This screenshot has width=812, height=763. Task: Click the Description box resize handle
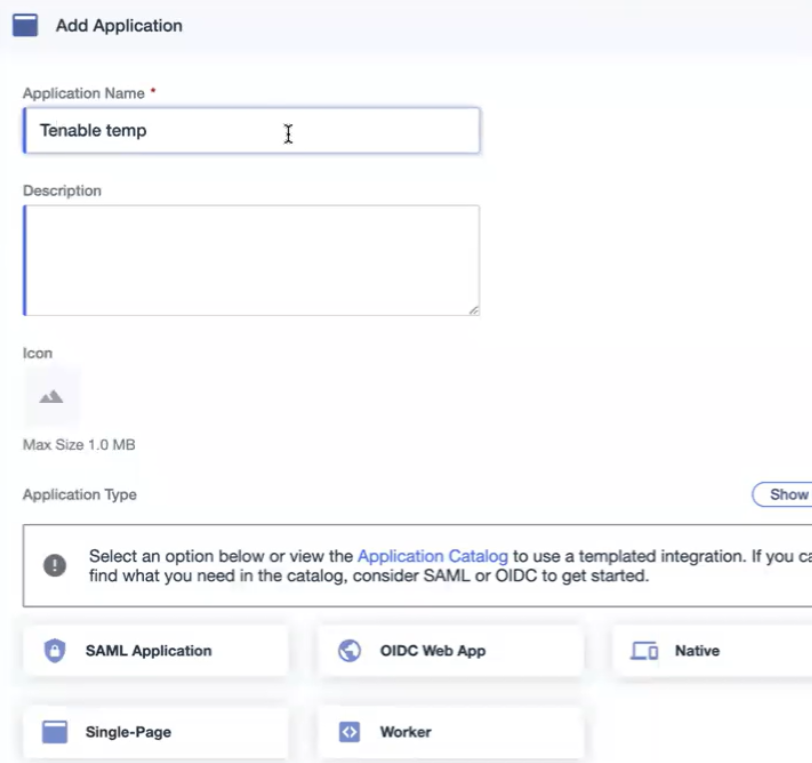pos(474,310)
